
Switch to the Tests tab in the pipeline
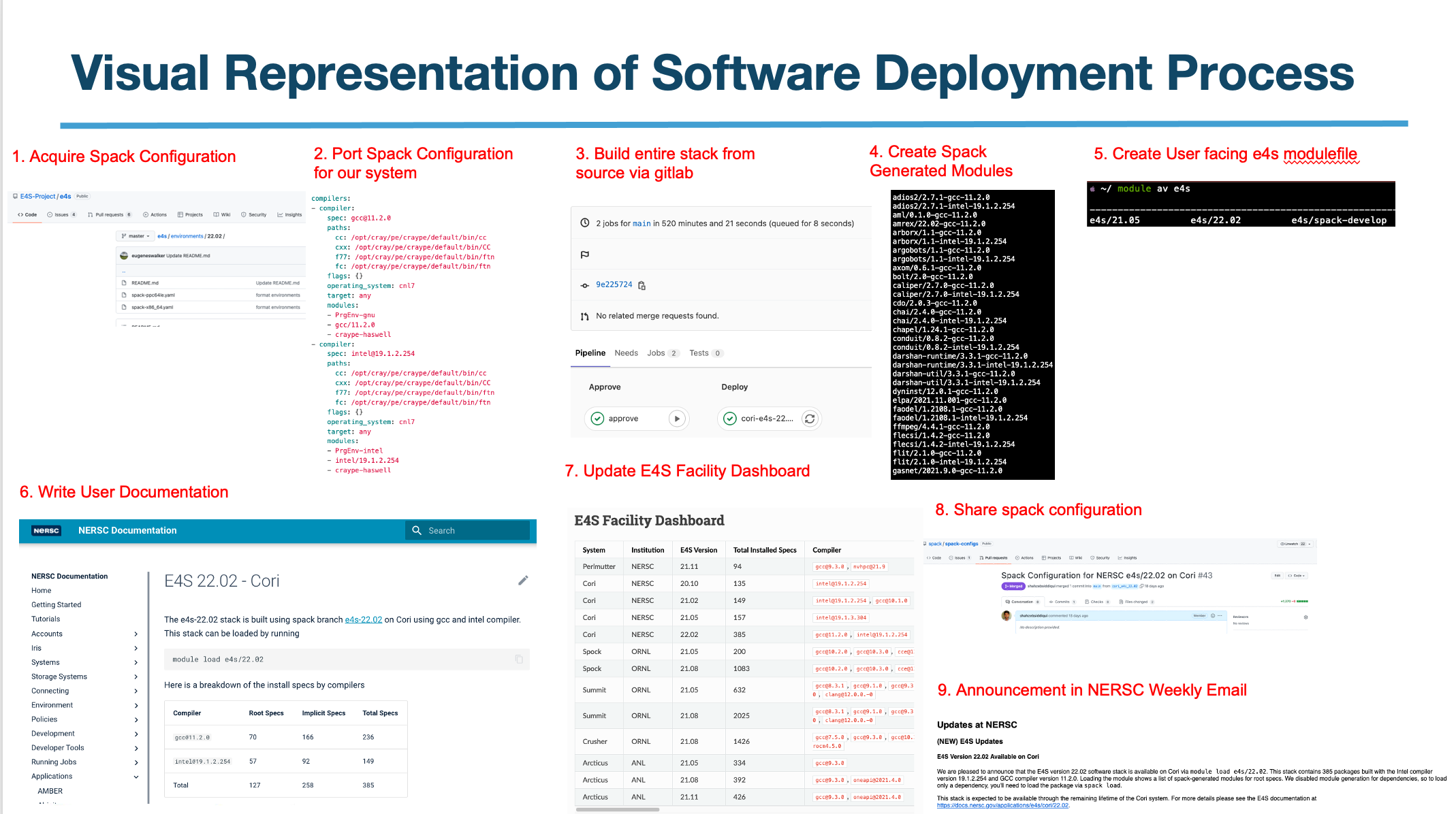[x=706, y=353]
